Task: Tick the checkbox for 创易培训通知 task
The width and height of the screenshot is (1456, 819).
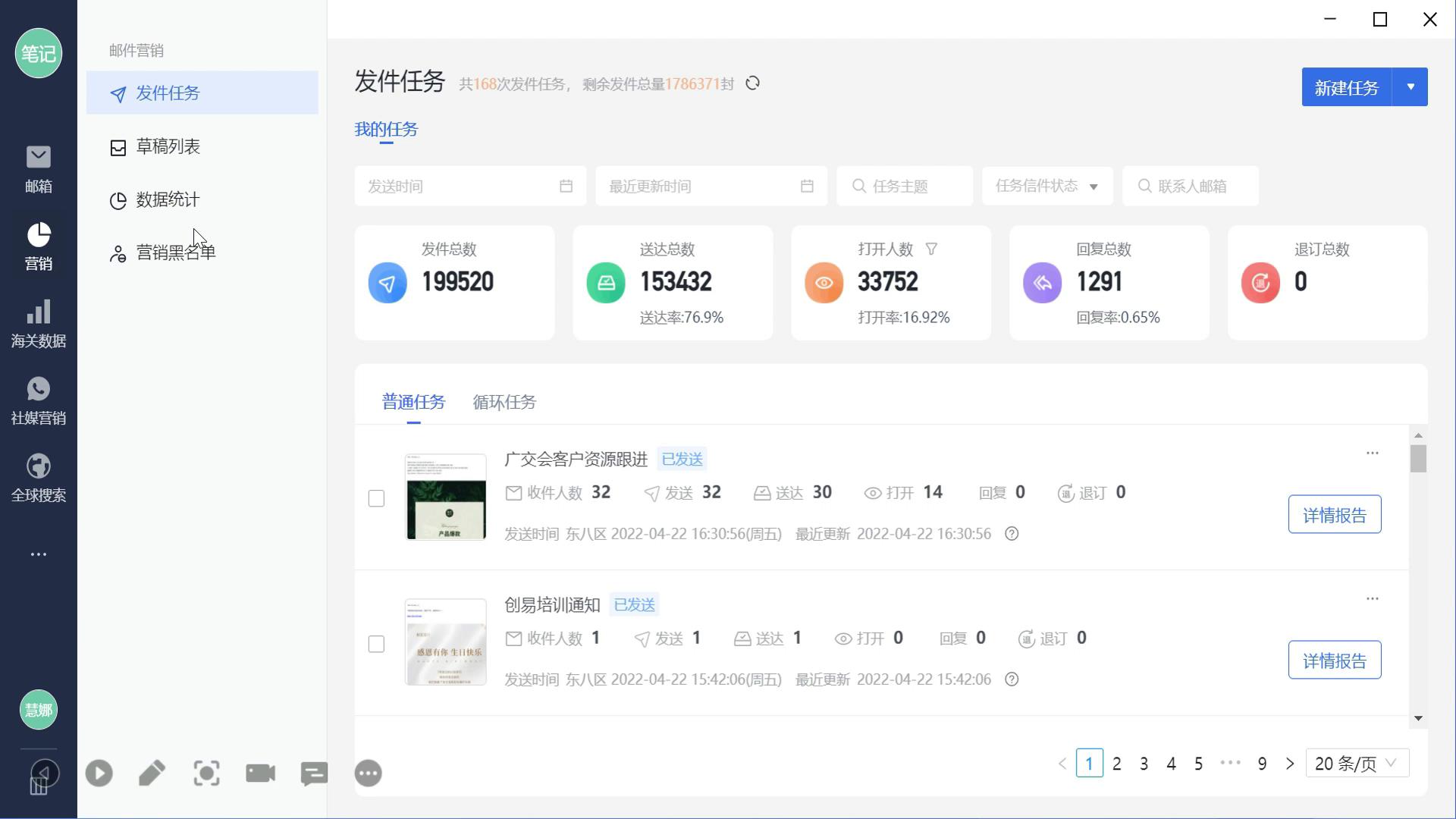Action: [x=376, y=644]
